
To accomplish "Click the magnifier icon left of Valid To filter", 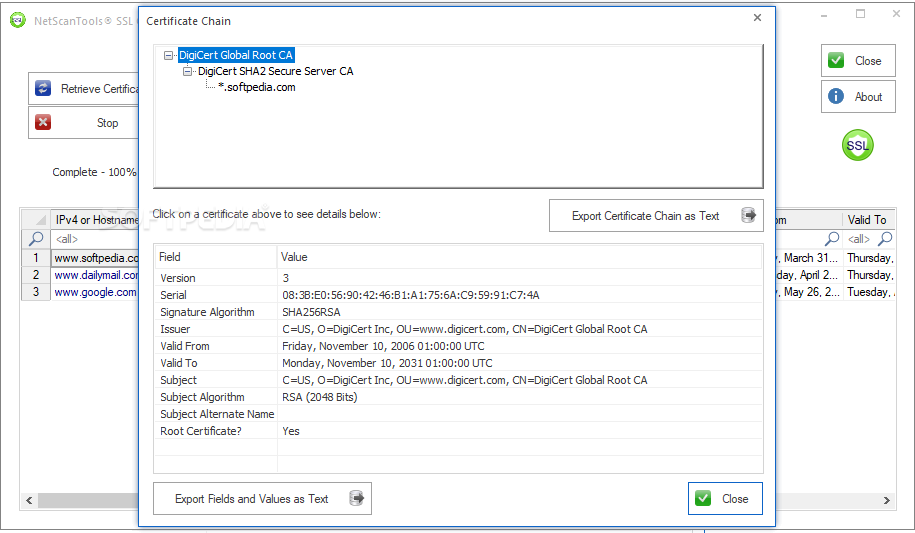I will (x=832, y=238).
